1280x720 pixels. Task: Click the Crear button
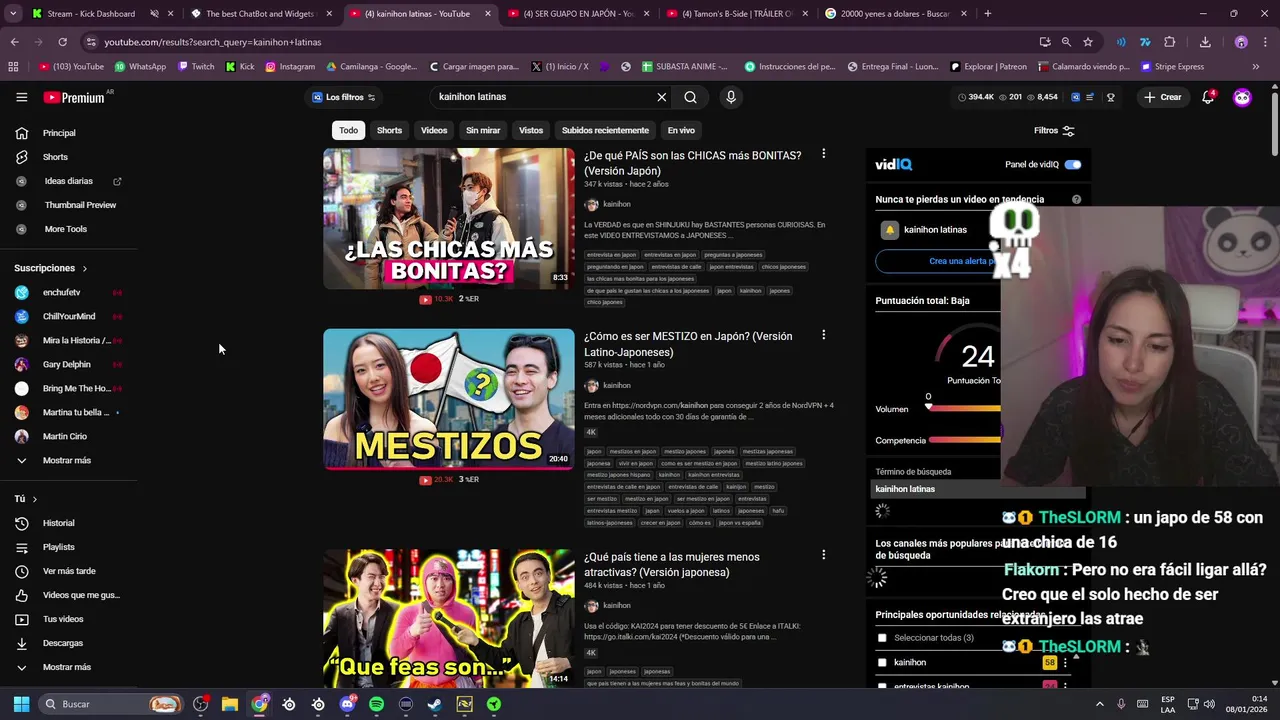click(1163, 97)
